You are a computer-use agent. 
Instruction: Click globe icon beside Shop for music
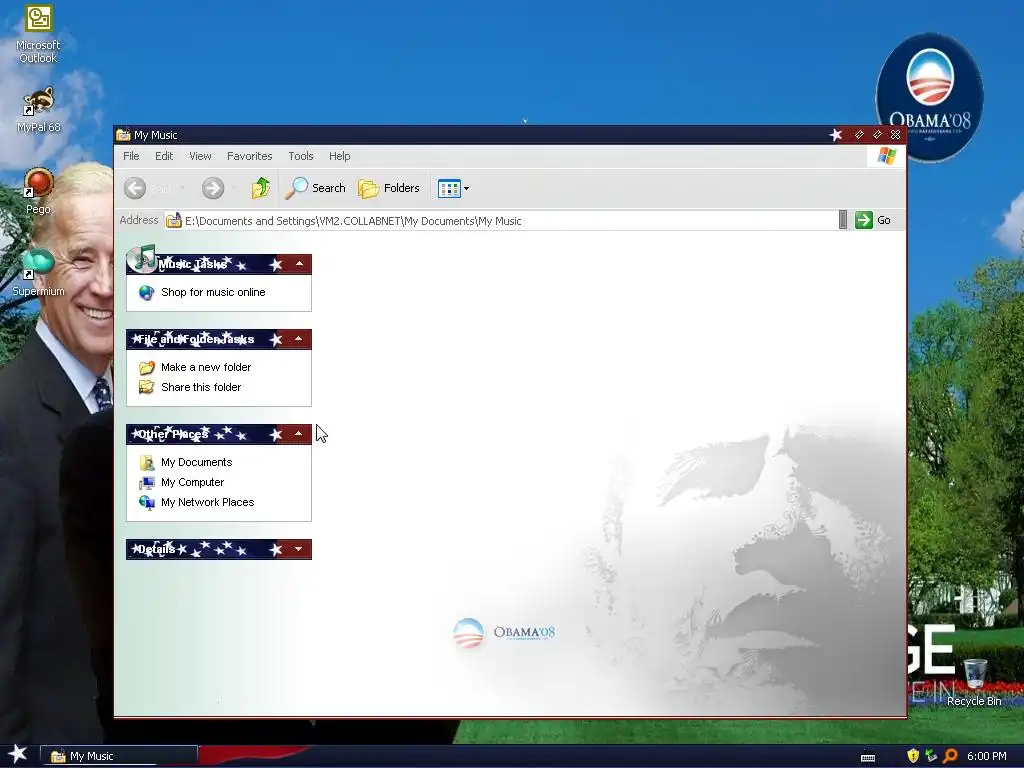pyautogui.click(x=146, y=293)
